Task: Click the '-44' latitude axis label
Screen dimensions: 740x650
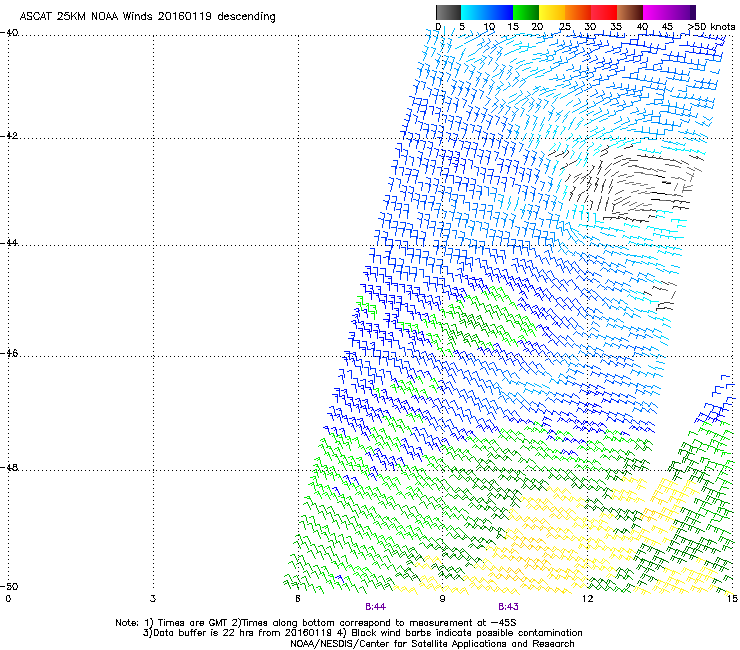Action: coord(9,243)
